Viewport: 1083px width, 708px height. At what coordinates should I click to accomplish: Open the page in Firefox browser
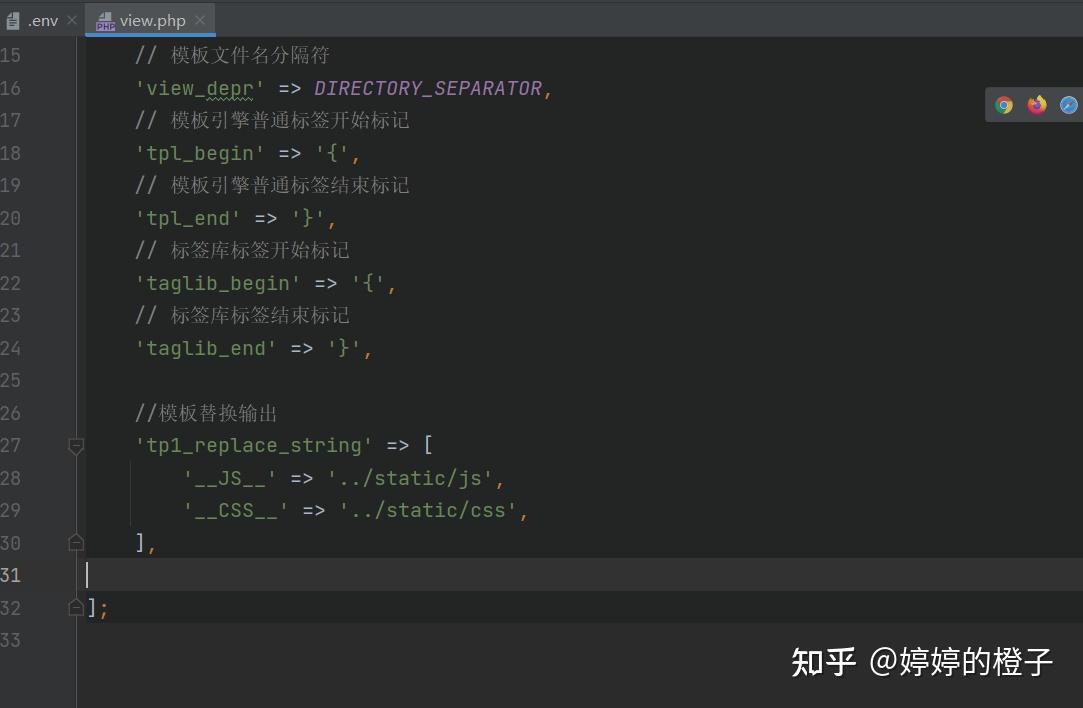pyautogui.click(x=1036, y=104)
